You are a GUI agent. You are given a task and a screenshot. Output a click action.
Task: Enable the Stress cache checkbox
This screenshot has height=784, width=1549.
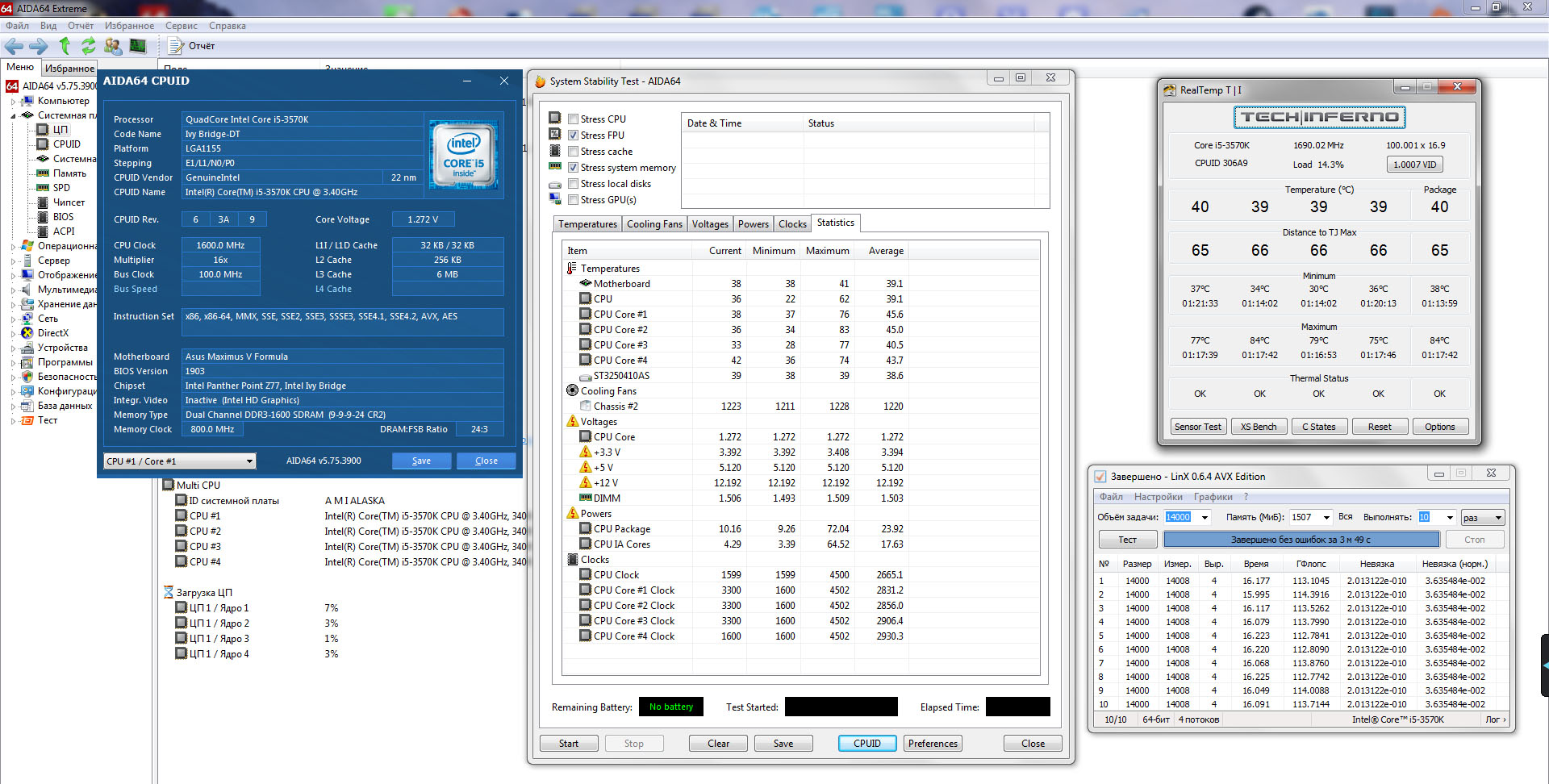pos(573,152)
